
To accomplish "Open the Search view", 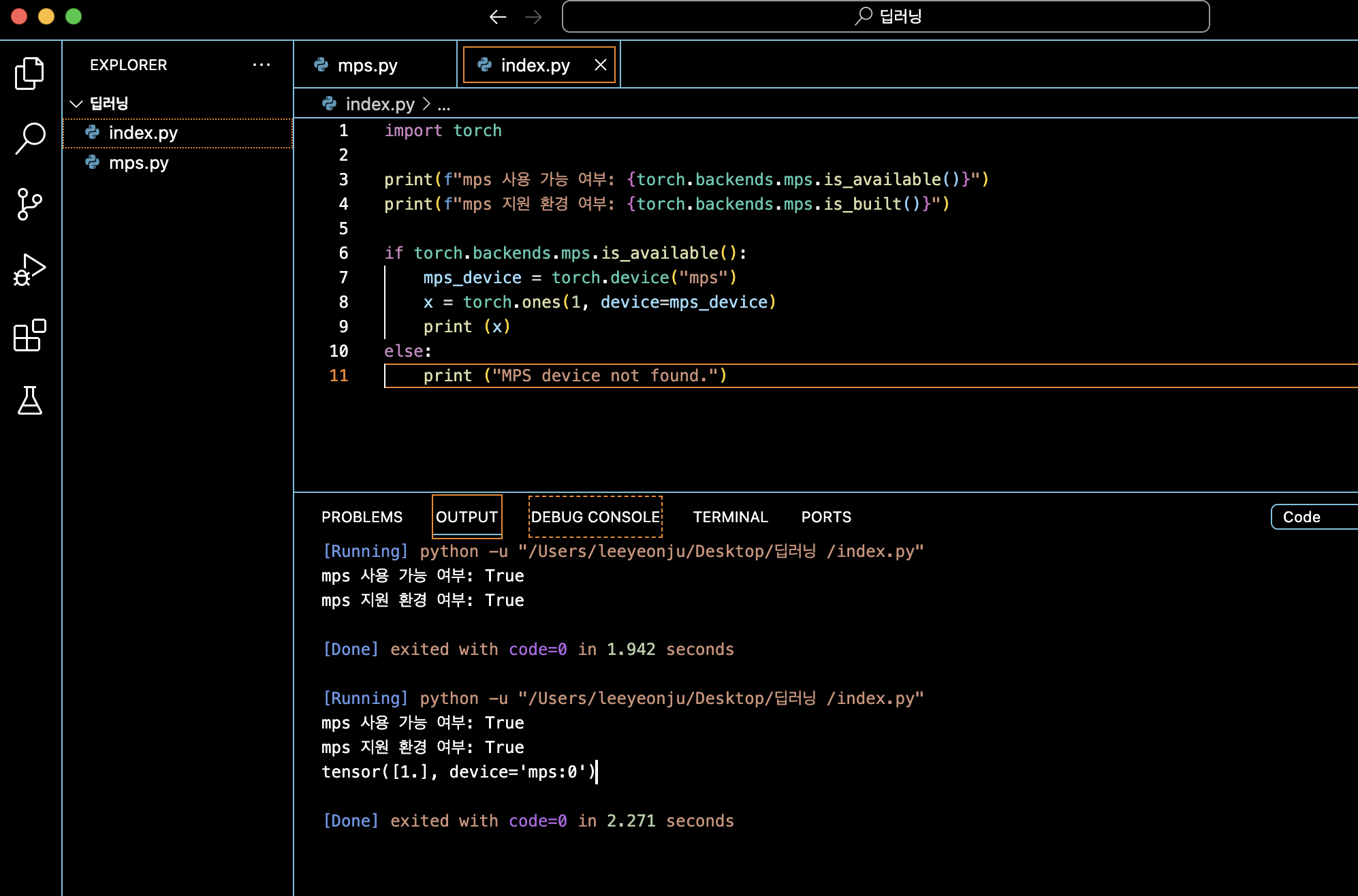I will (x=29, y=138).
